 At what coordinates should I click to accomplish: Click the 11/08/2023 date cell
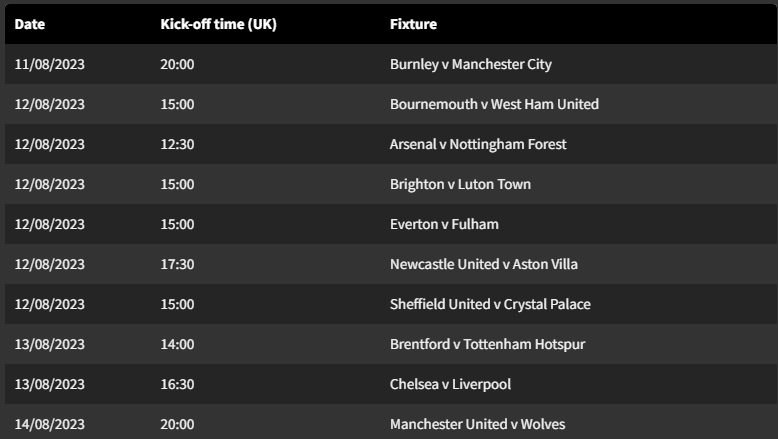click(x=50, y=65)
